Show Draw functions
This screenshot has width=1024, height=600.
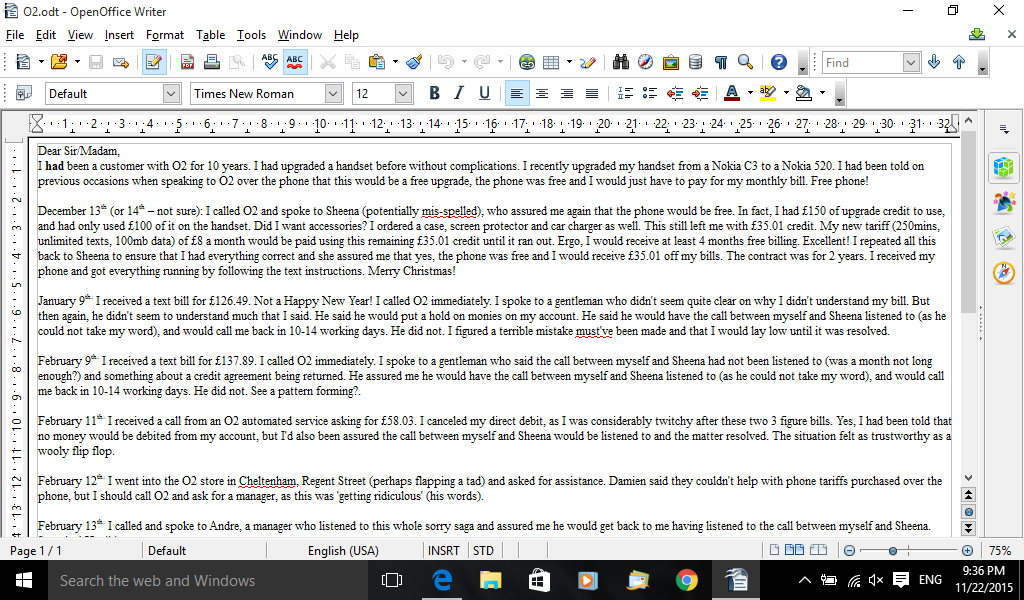(x=588, y=62)
